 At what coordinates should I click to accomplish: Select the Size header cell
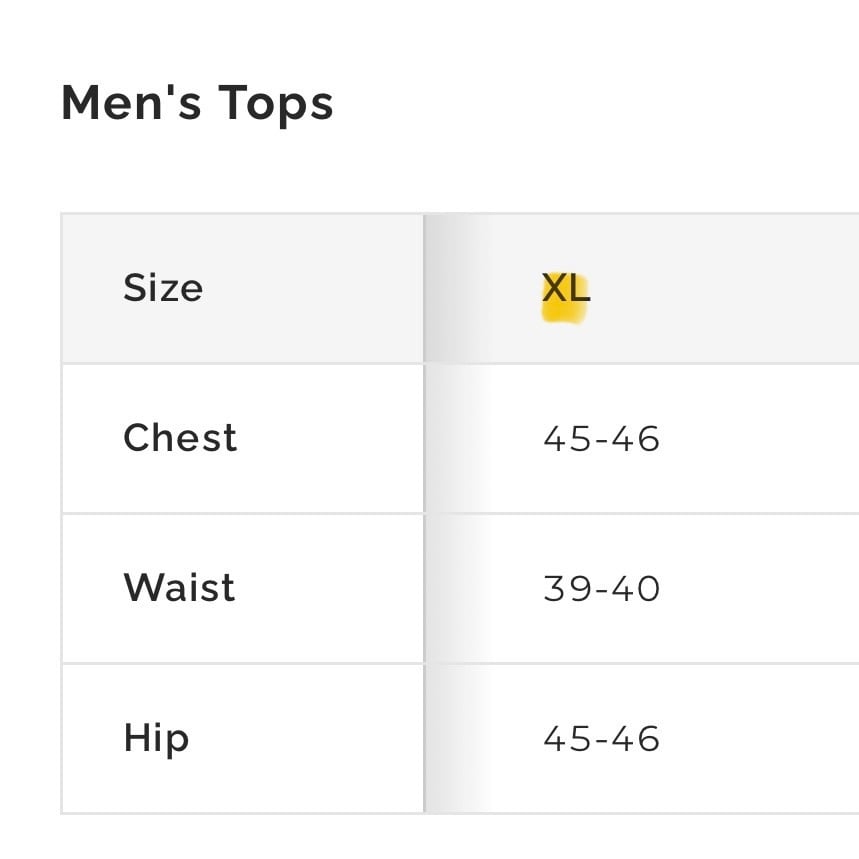(243, 288)
